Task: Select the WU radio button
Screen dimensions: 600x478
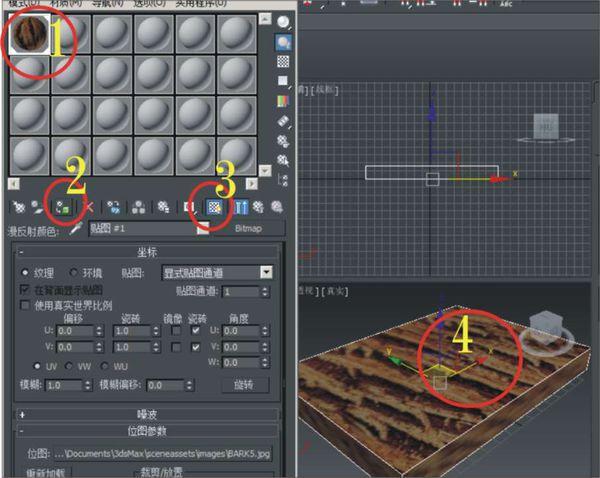Action: (104, 366)
